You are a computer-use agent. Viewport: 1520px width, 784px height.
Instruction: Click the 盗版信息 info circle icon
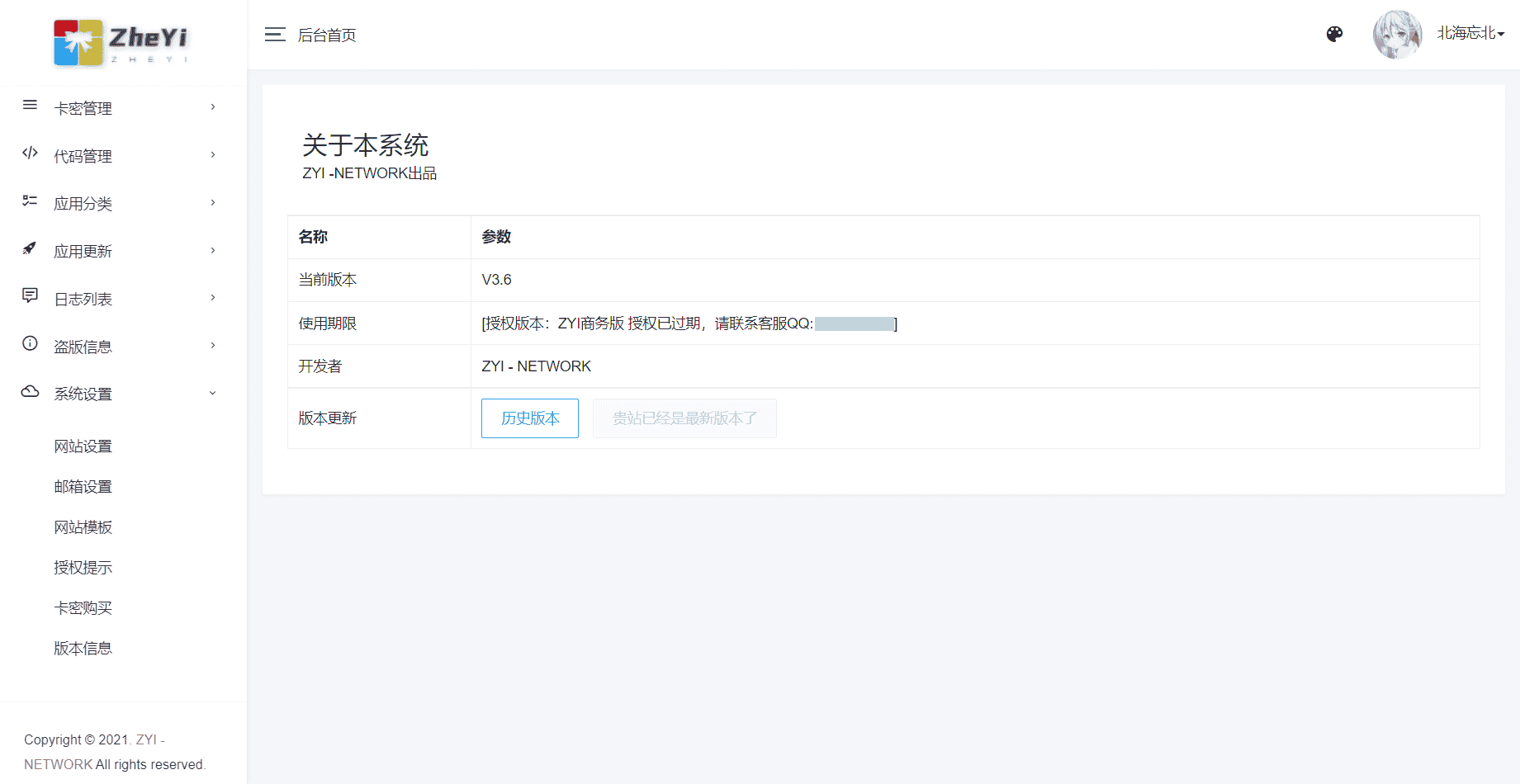click(x=30, y=344)
